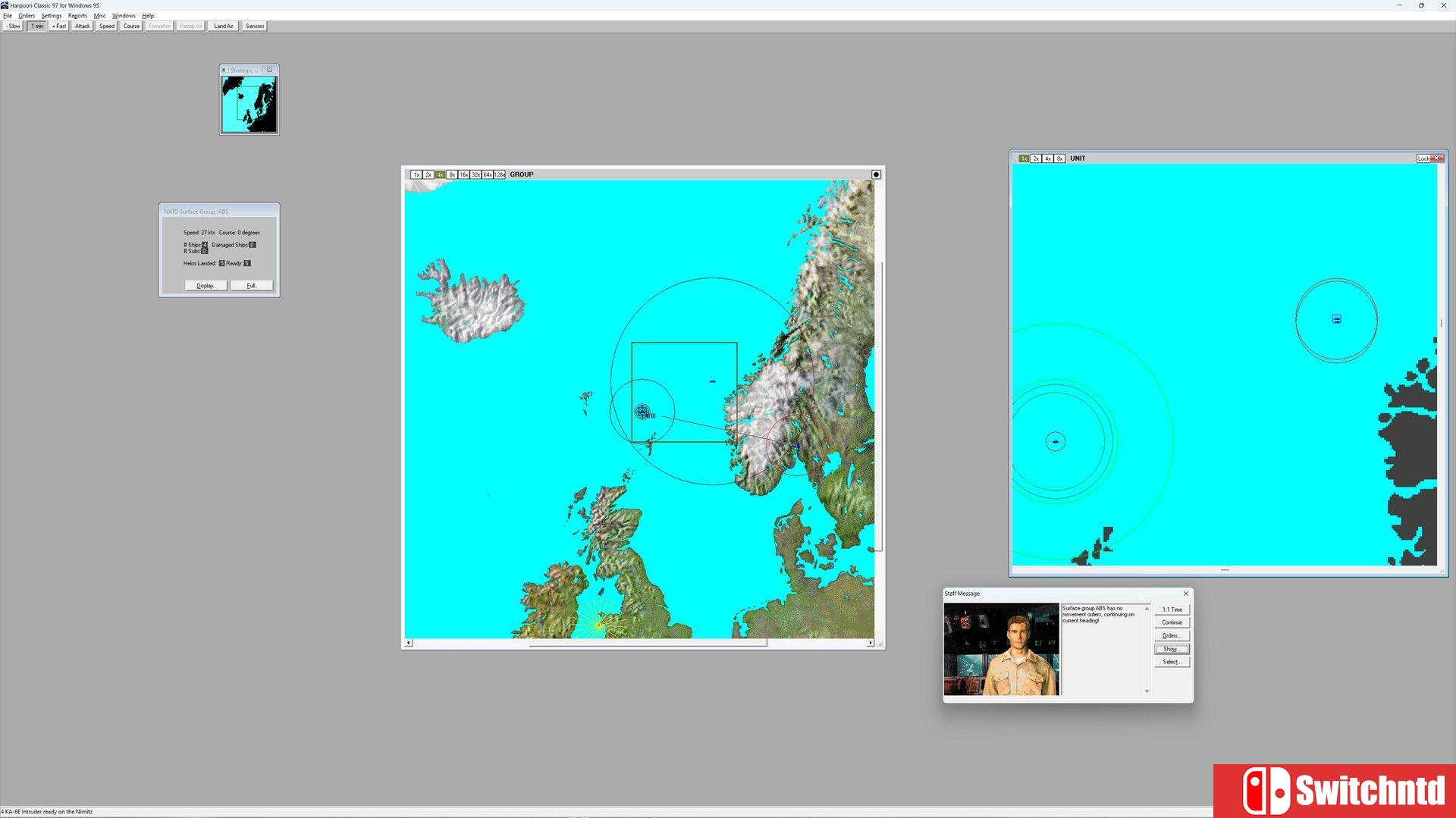Set Group map zoom to 8x

[x=452, y=174]
